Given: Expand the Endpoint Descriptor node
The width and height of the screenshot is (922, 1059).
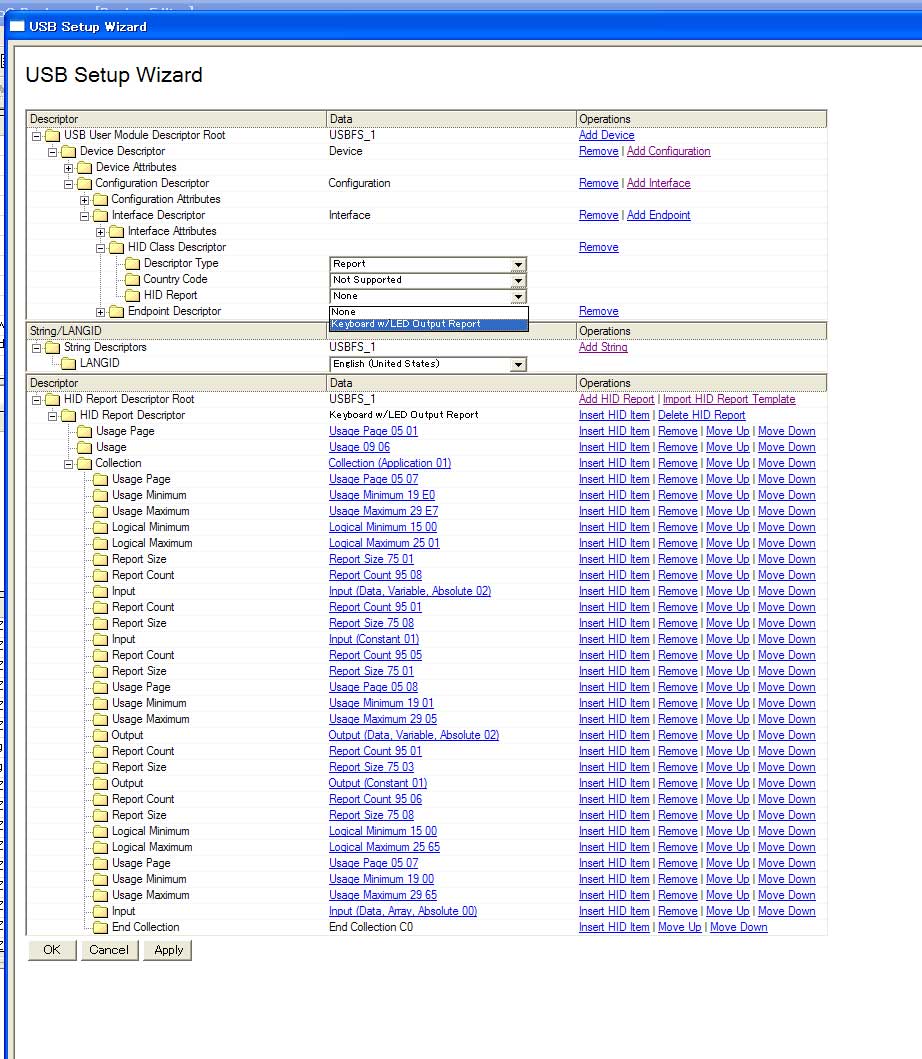Looking at the screenshot, I should pyautogui.click(x=101, y=312).
